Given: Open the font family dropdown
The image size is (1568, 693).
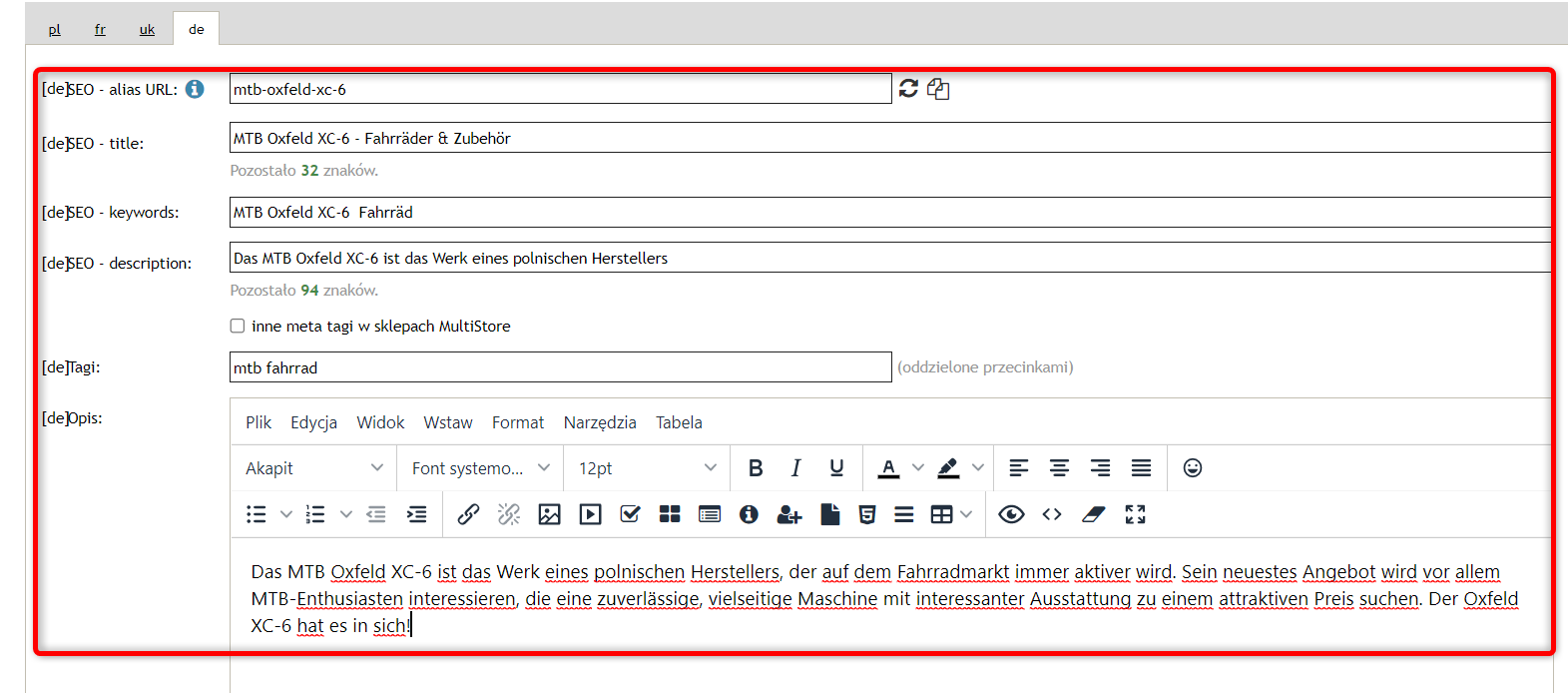Looking at the screenshot, I should pos(480,468).
